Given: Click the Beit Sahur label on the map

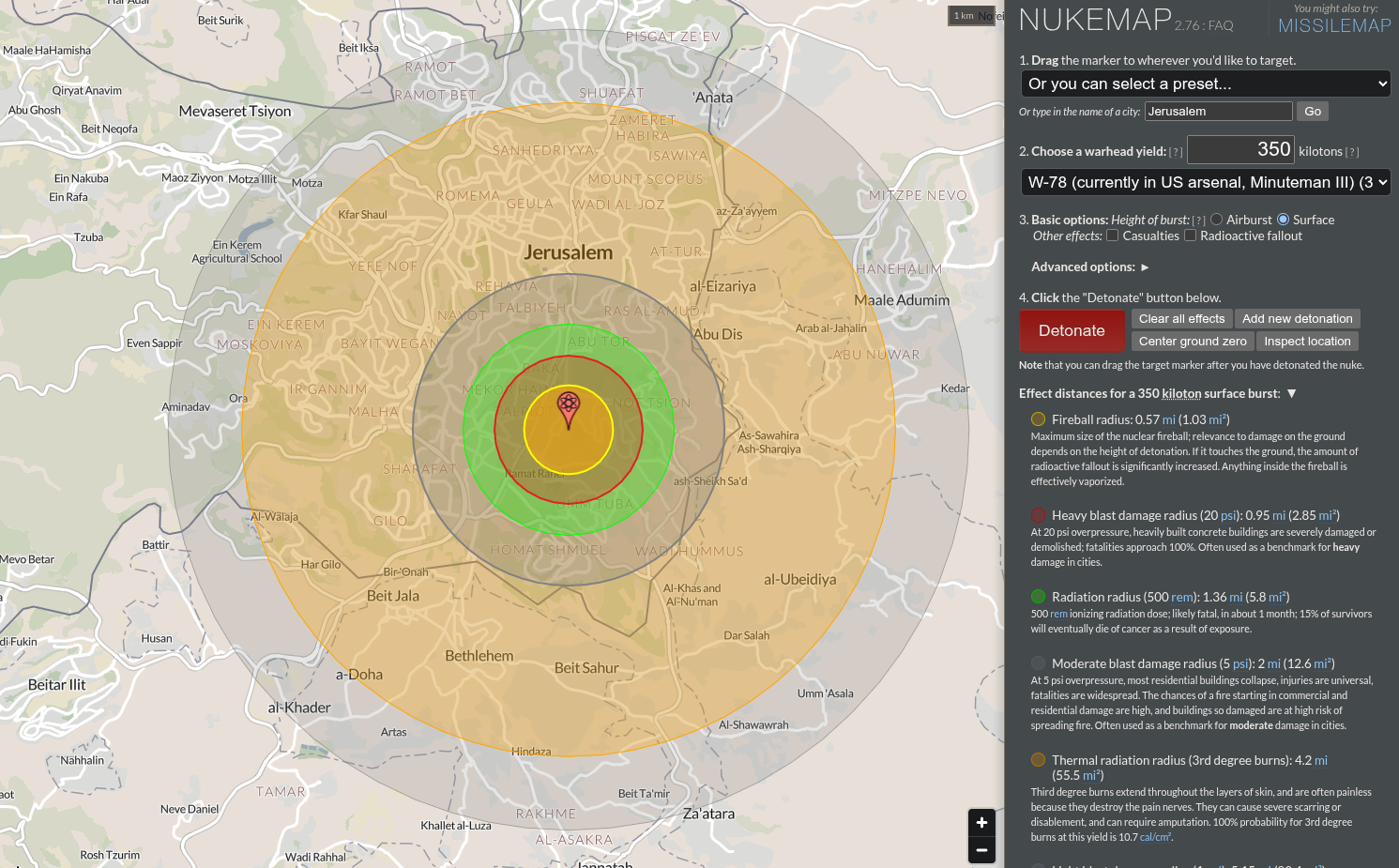Looking at the screenshot, I should (586, 668).
